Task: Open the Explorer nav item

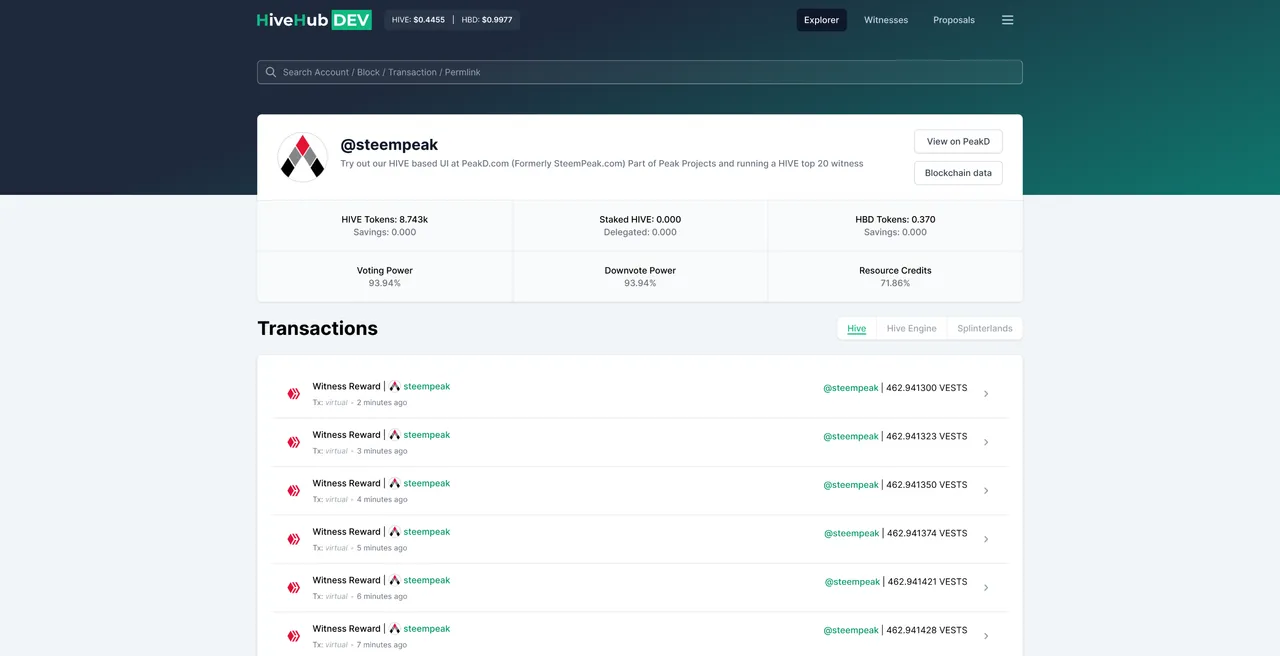Action: click(x=821, y=20)
